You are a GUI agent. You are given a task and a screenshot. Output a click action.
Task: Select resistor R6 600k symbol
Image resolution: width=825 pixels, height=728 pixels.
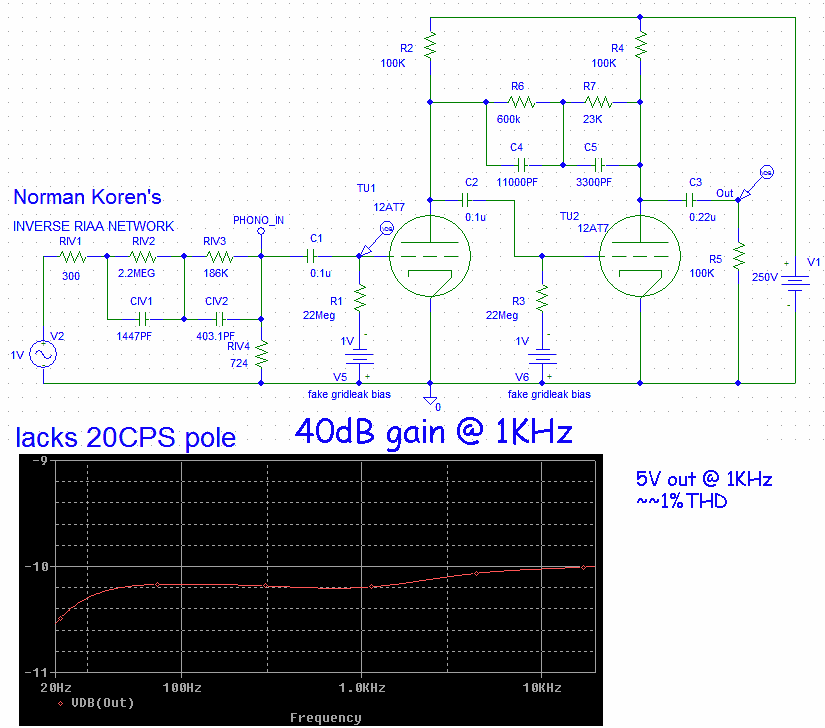pyautogui.click(x=522, y=102)
